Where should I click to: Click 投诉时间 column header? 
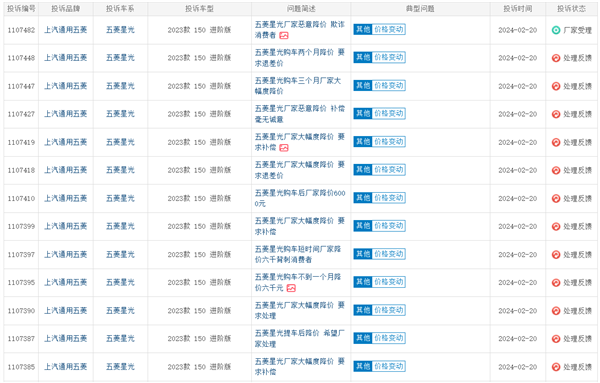[517, 8]
